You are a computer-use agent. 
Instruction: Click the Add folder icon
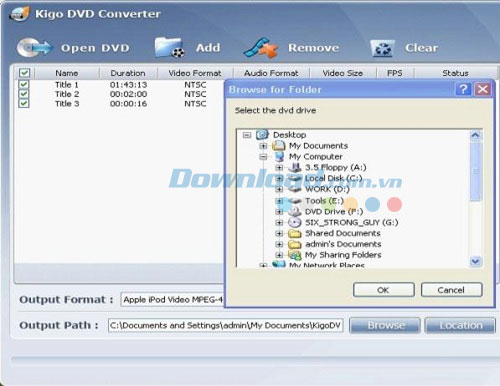[x=169, y=47]
